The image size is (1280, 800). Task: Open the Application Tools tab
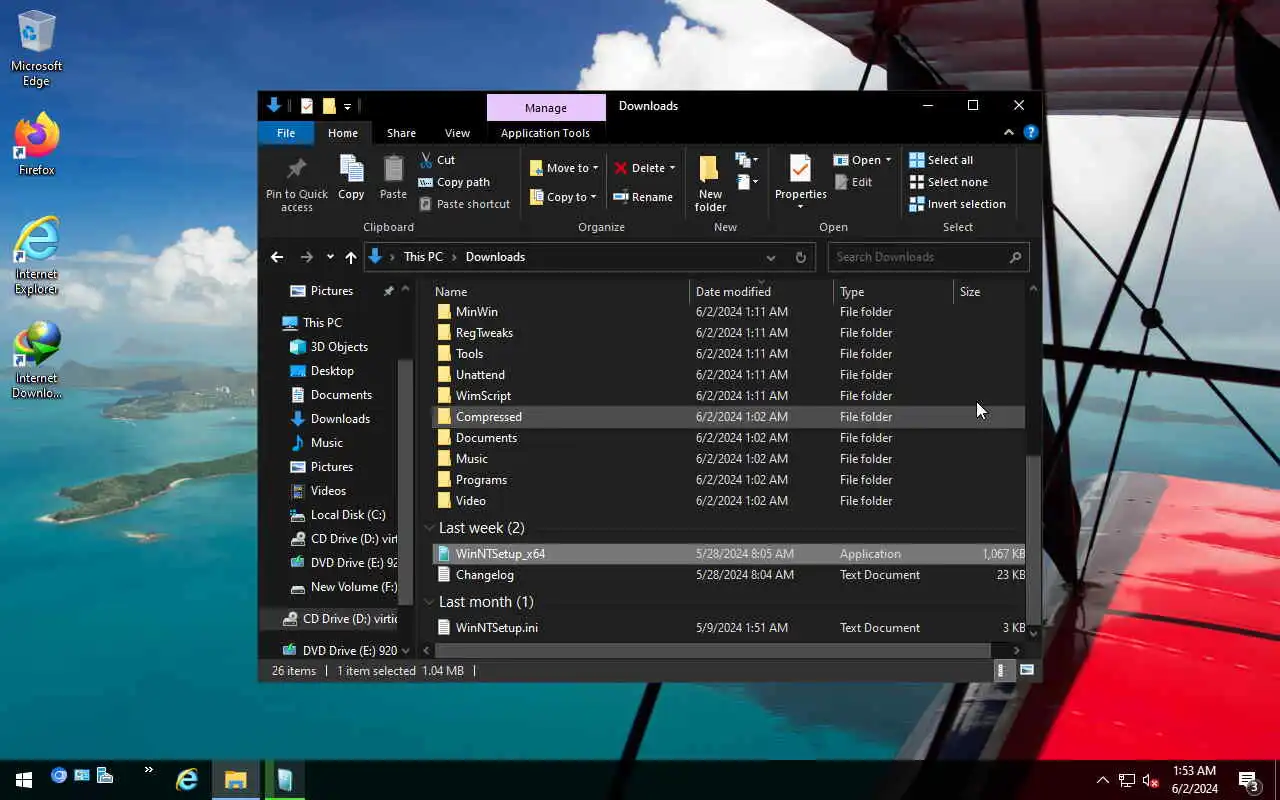(x=545, y=133)
